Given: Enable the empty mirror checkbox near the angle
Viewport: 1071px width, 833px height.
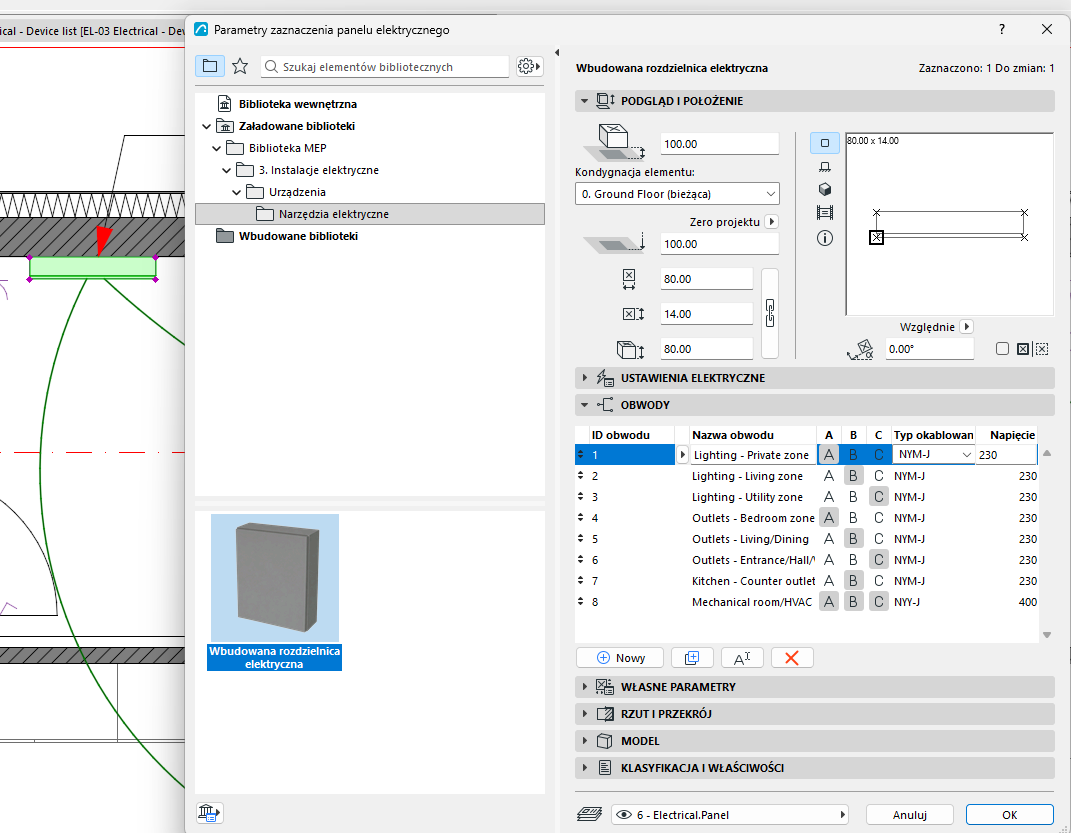Looking at the screenshot, I should pos(1002,349).
